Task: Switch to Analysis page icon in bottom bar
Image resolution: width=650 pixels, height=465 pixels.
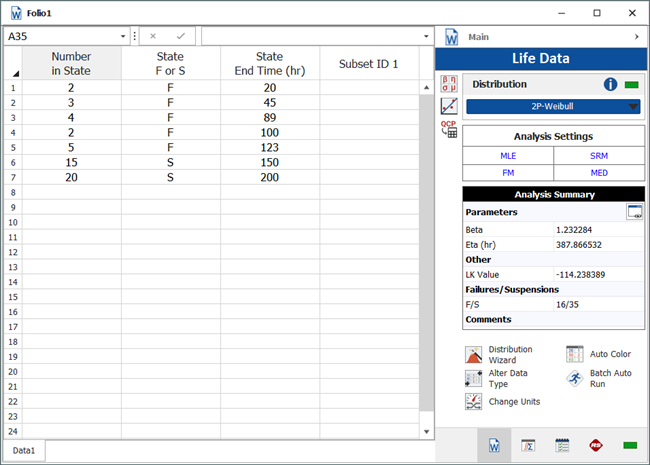Action: tap(528, 446)
